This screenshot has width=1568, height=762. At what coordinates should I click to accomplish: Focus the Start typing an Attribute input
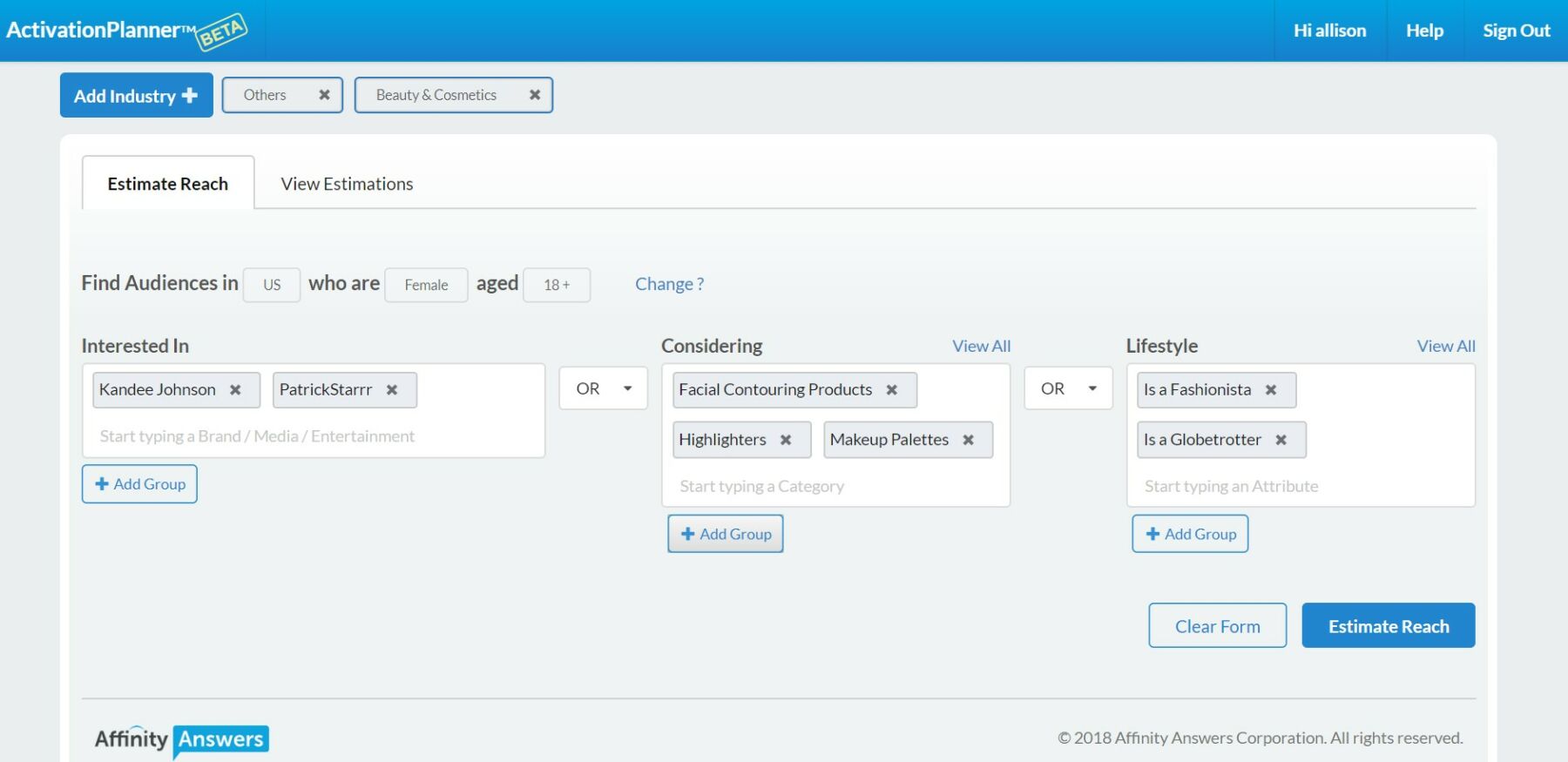click(1301, 486)
